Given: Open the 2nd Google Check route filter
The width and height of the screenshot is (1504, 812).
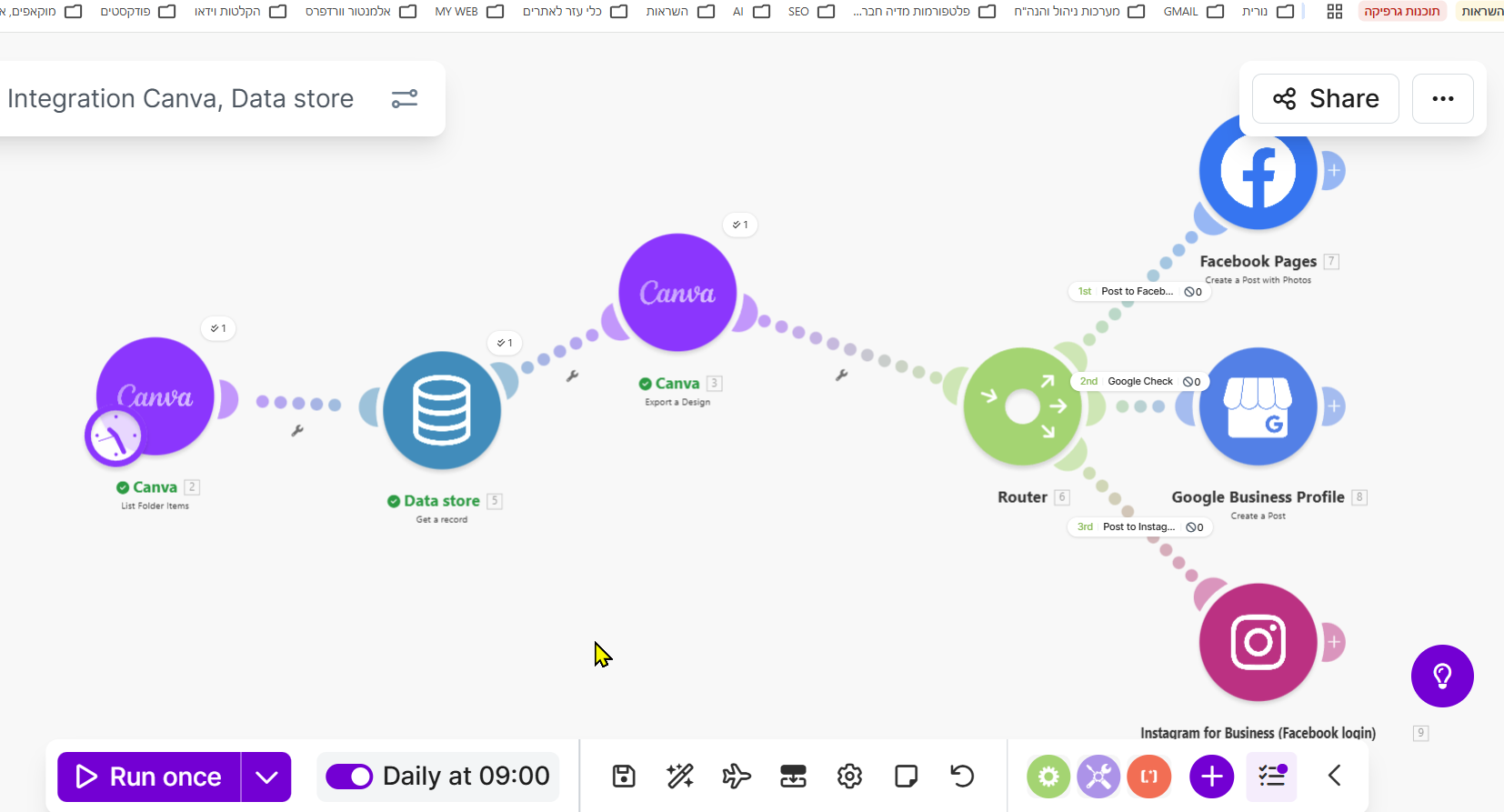Looking at the screenshot, I should coord(1140,382).
